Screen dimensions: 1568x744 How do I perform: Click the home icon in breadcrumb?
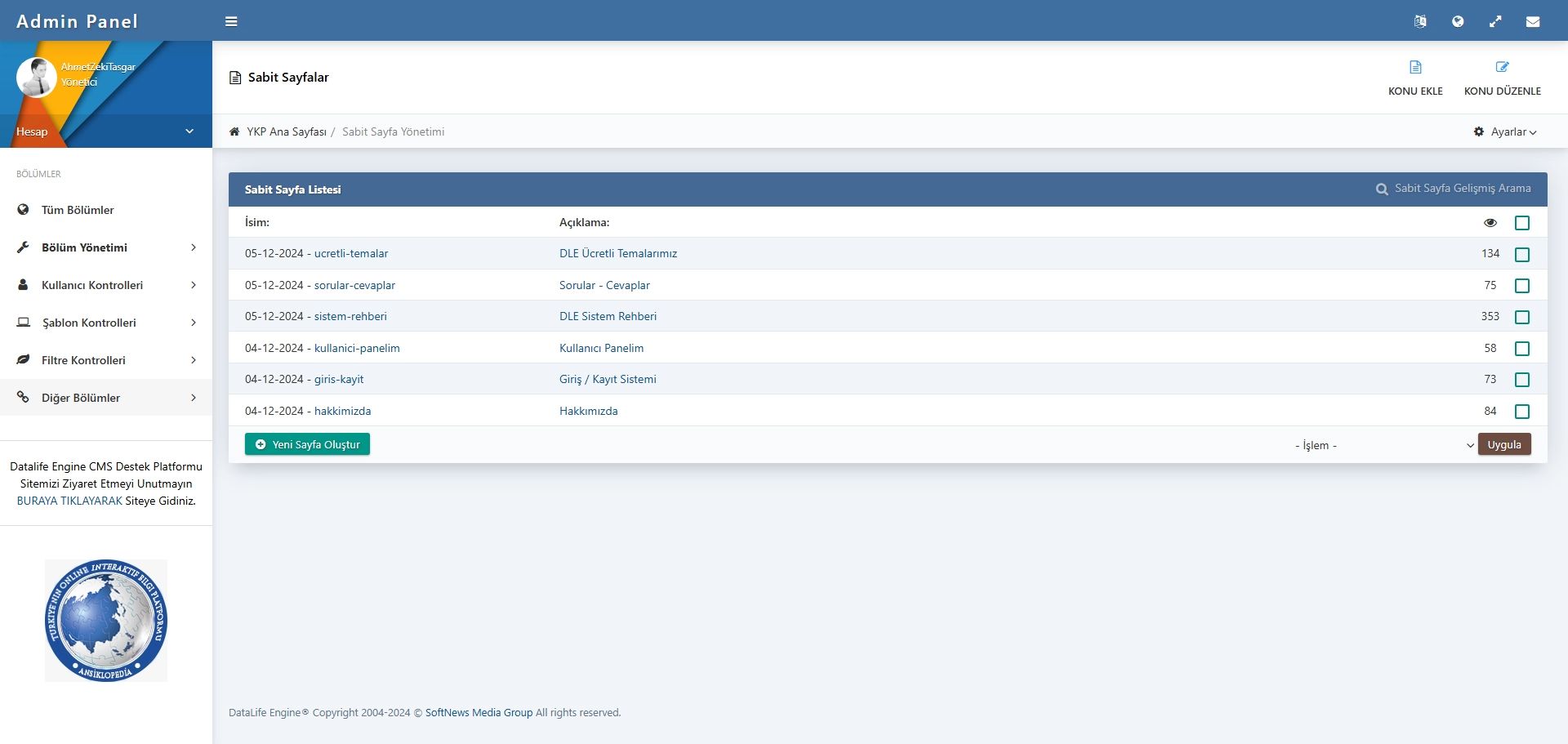coord(234,131)
